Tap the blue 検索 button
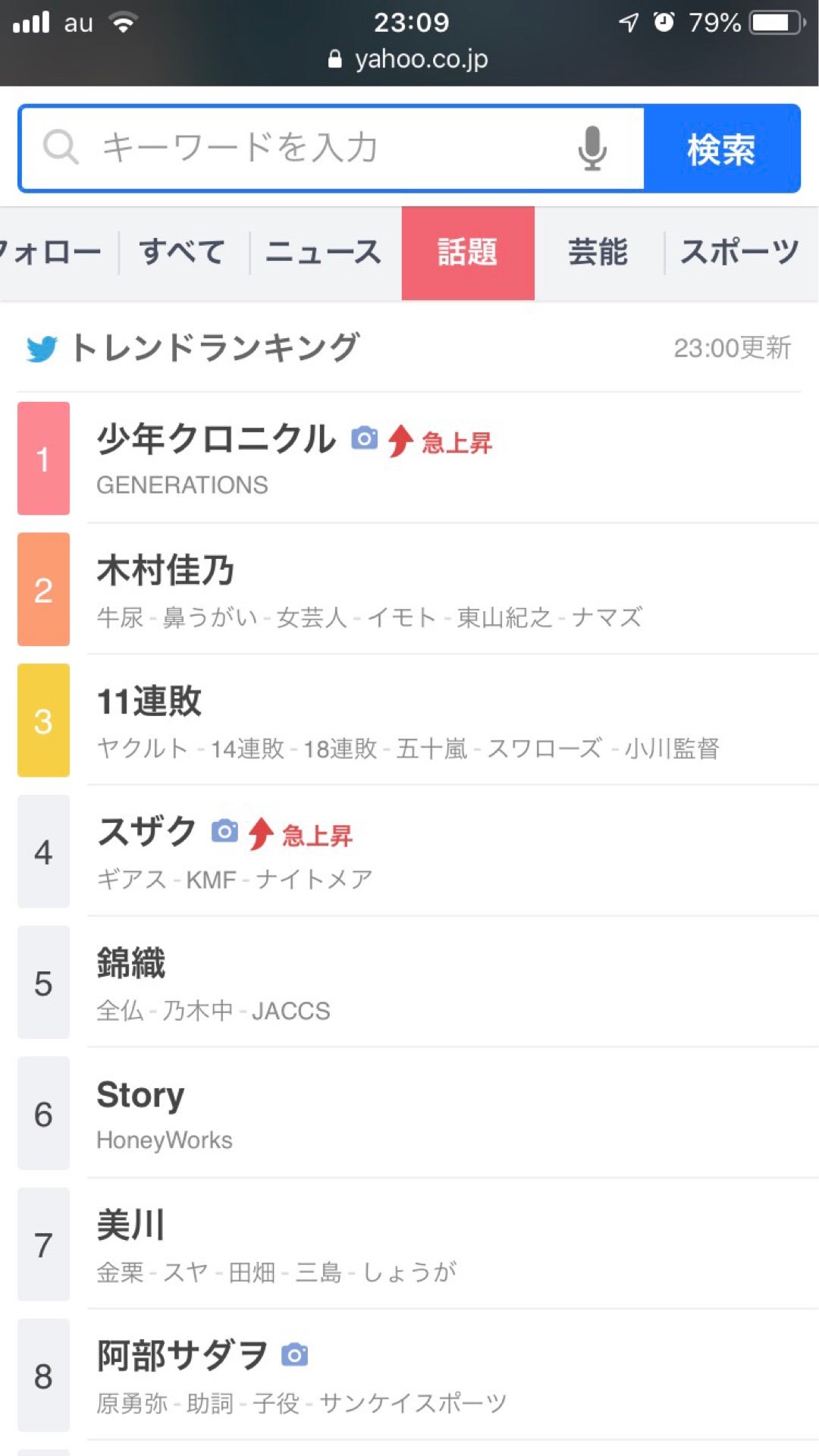The width and height of the screenshot is (819, 1456). point(721,149)
